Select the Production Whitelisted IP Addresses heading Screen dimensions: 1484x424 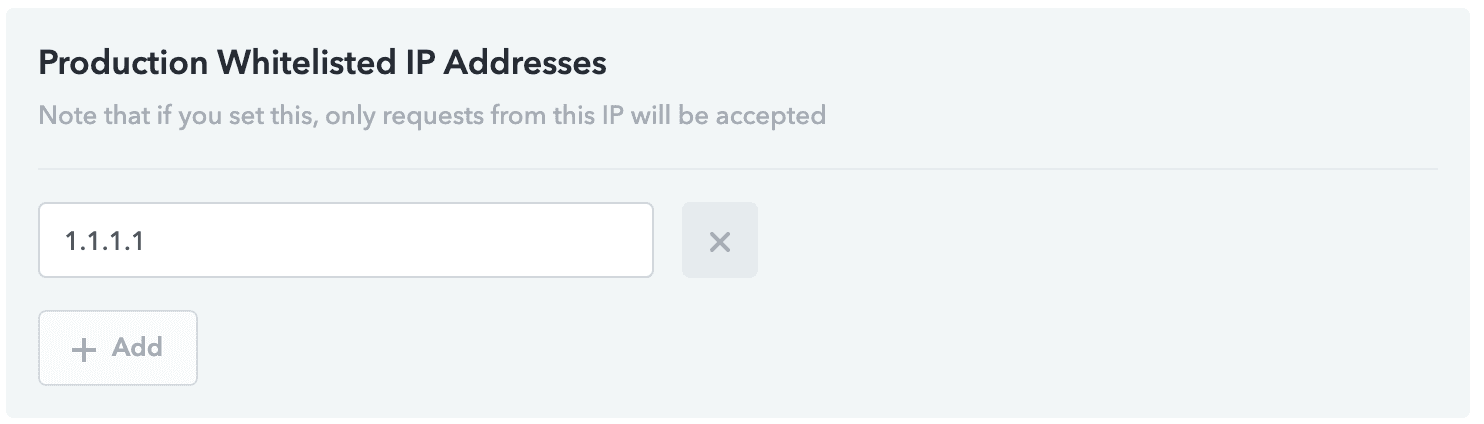[x=322, y=63]
